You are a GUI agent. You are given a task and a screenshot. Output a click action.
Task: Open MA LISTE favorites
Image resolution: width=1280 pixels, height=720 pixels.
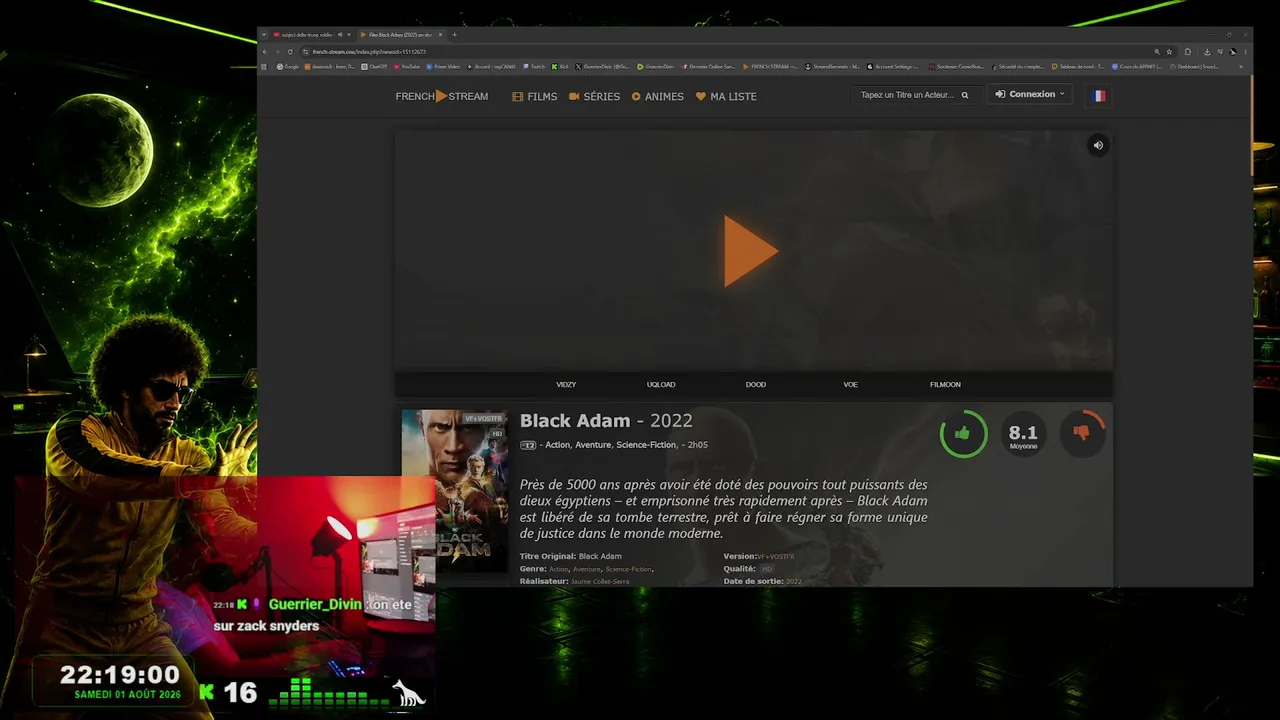pyautogui.click(x=726, y=96)
